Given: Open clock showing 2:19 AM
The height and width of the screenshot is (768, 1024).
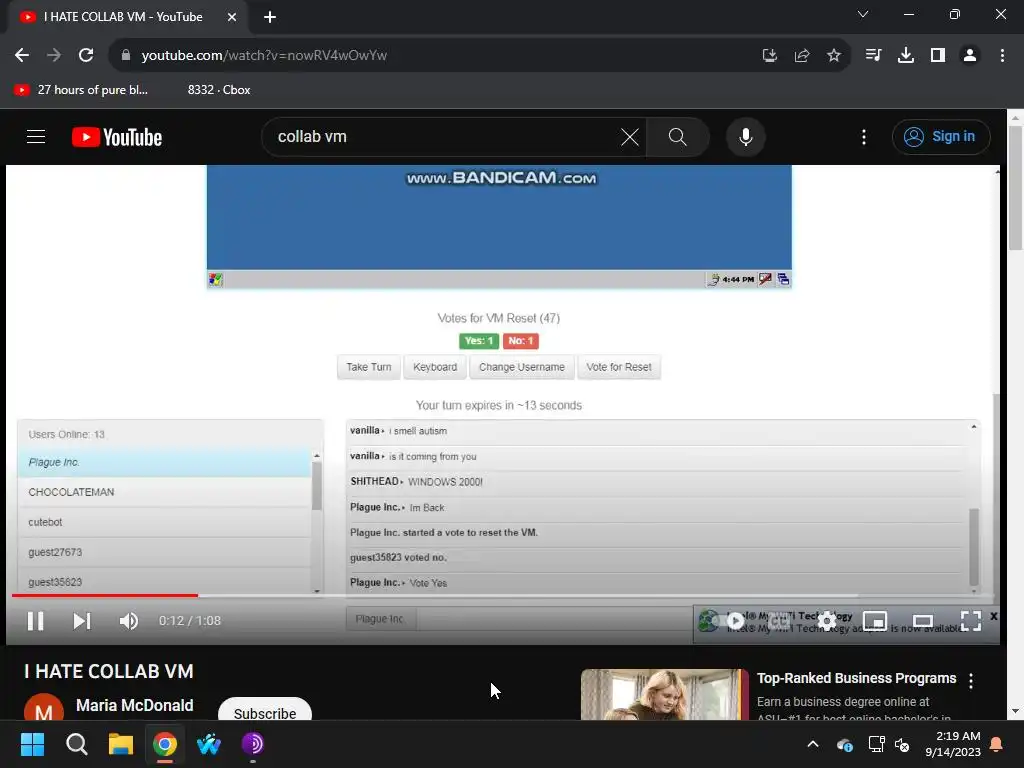Looking at the screenshot, I should [953, 744].
